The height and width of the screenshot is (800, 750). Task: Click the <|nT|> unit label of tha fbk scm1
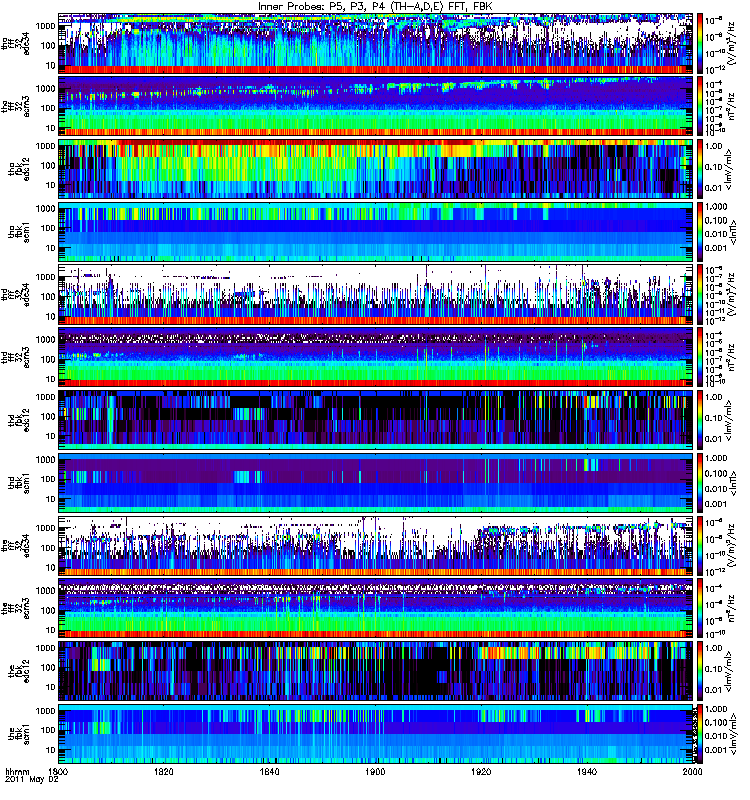tap(734, 232)
